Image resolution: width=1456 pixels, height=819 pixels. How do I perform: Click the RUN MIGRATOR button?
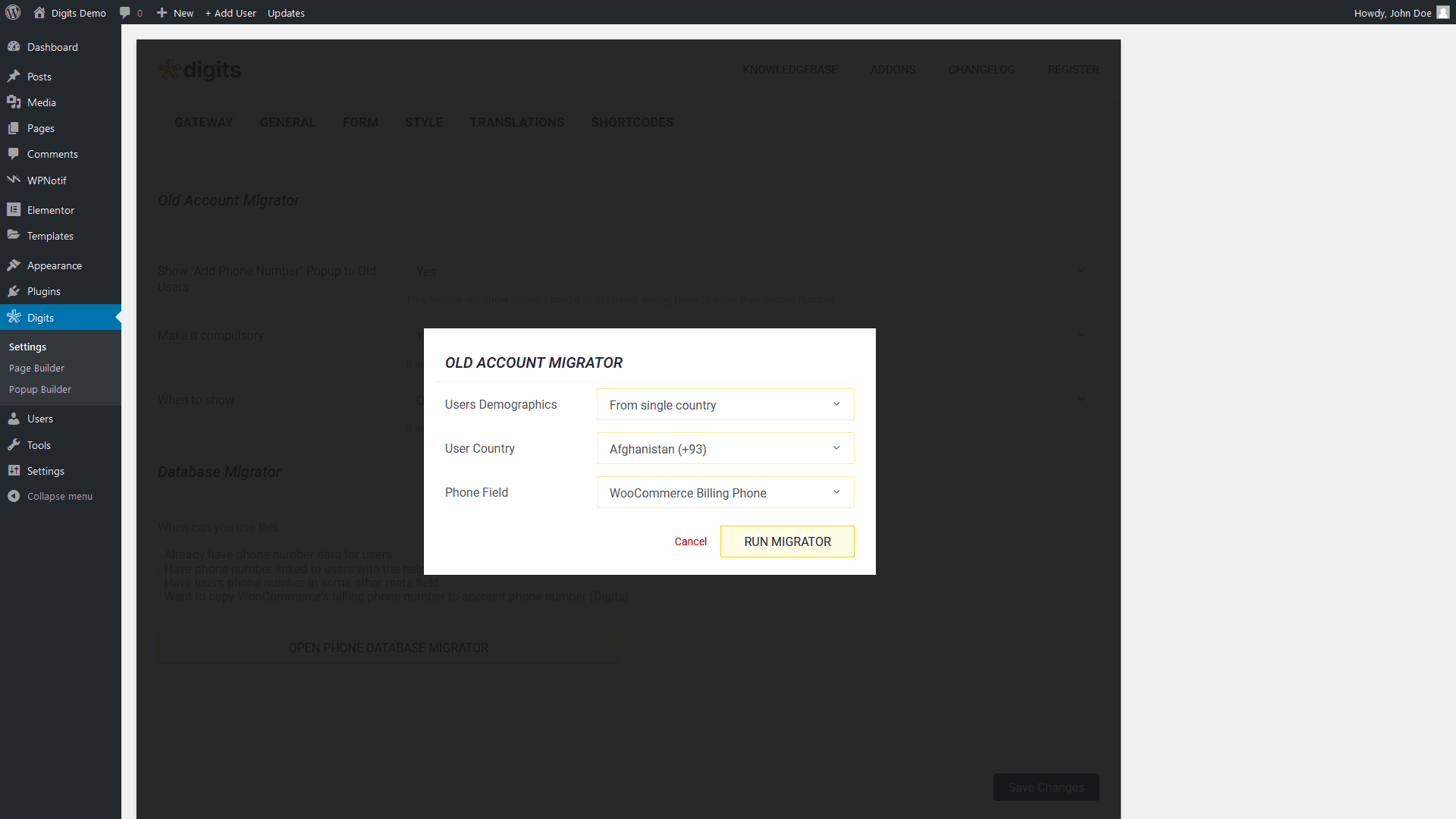click(787, 541)
